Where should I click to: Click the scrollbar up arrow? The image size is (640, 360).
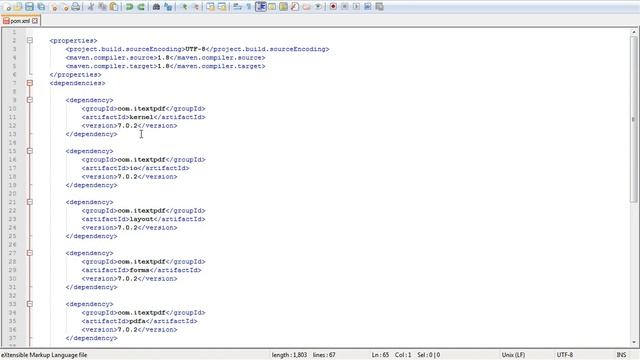click(633, 32)
